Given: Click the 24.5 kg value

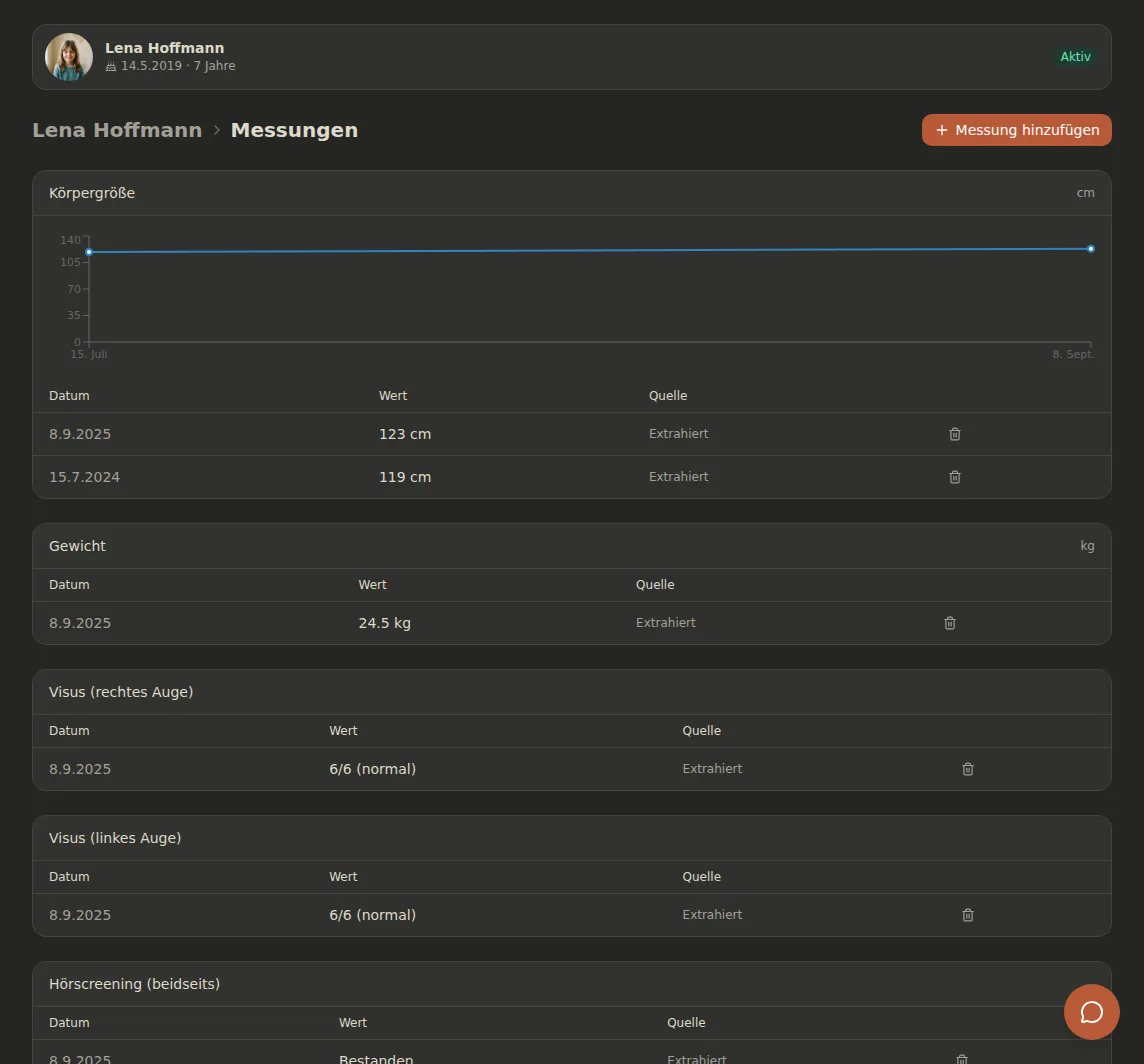Looking at the screenshot, I should point(384,623).
